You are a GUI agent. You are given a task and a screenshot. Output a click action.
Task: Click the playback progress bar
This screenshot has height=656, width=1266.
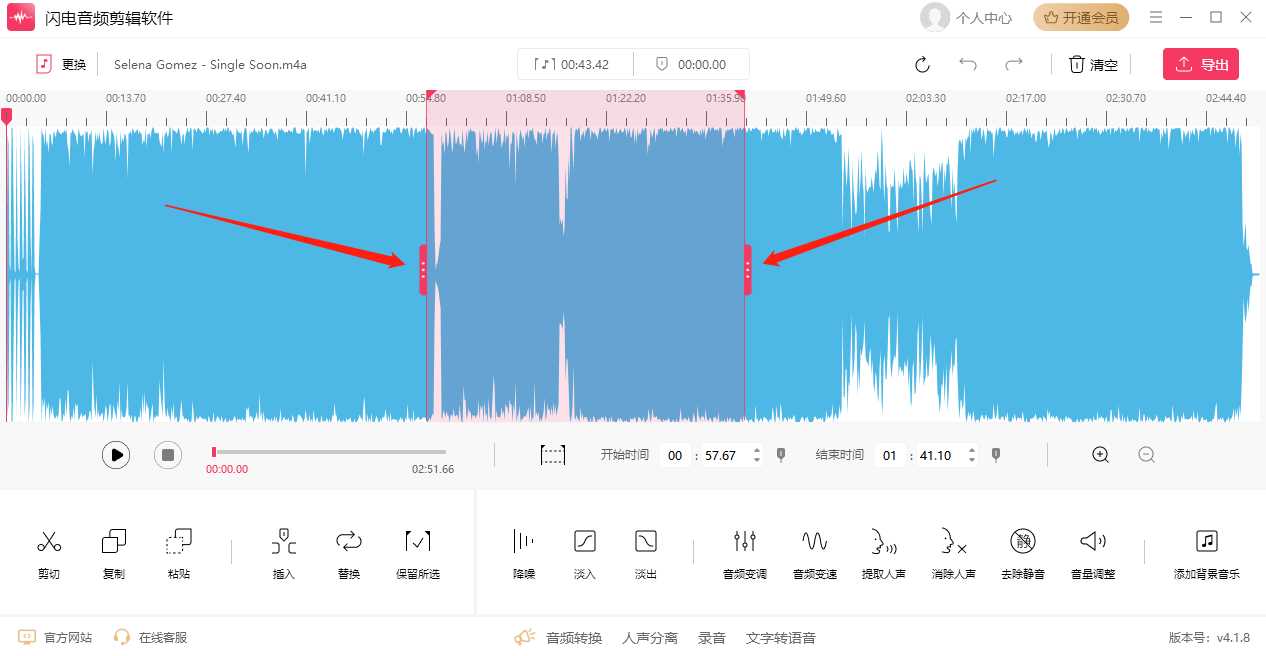329,452
